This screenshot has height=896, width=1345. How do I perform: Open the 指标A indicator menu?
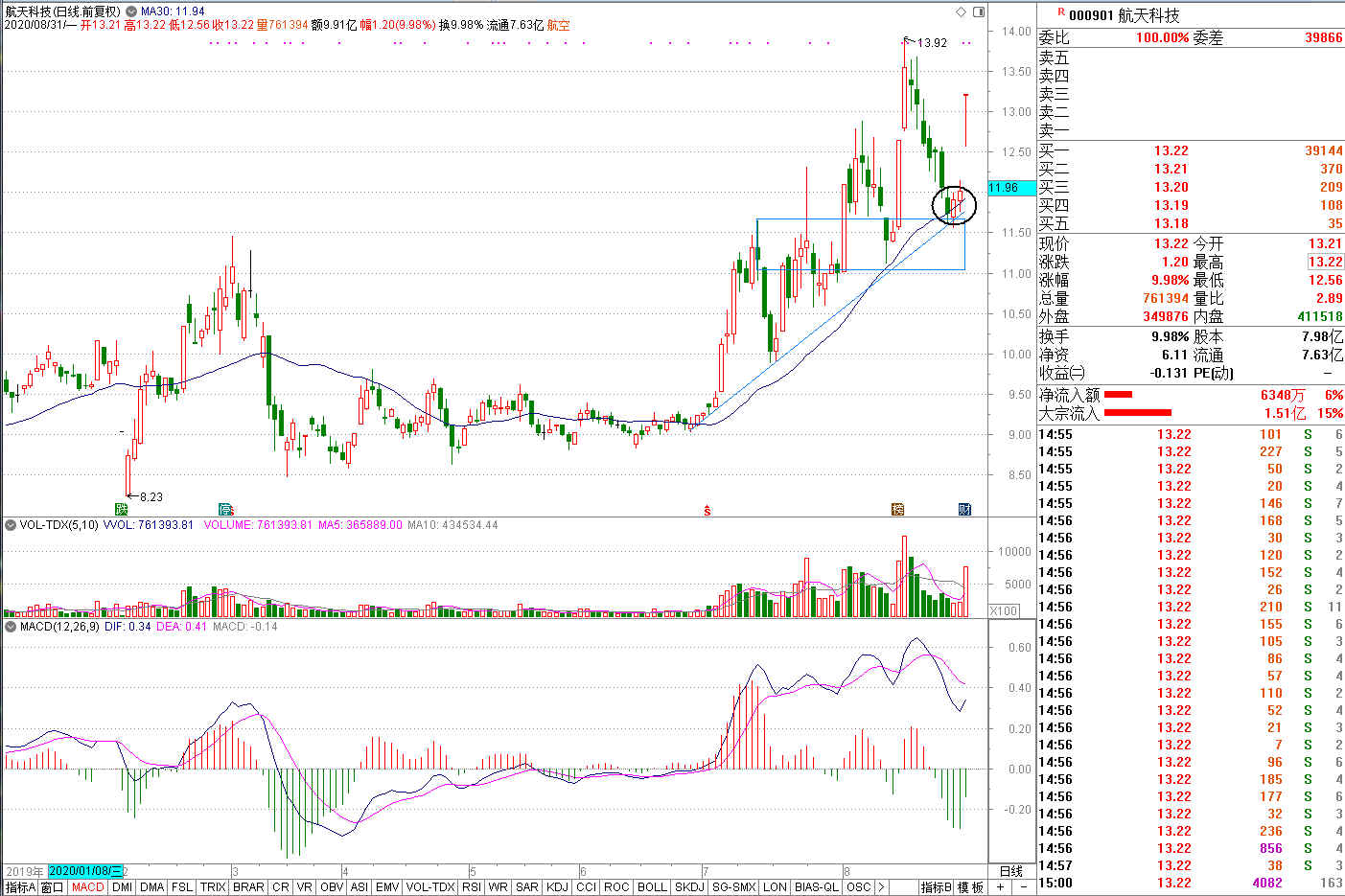click(x=19, y=887)
